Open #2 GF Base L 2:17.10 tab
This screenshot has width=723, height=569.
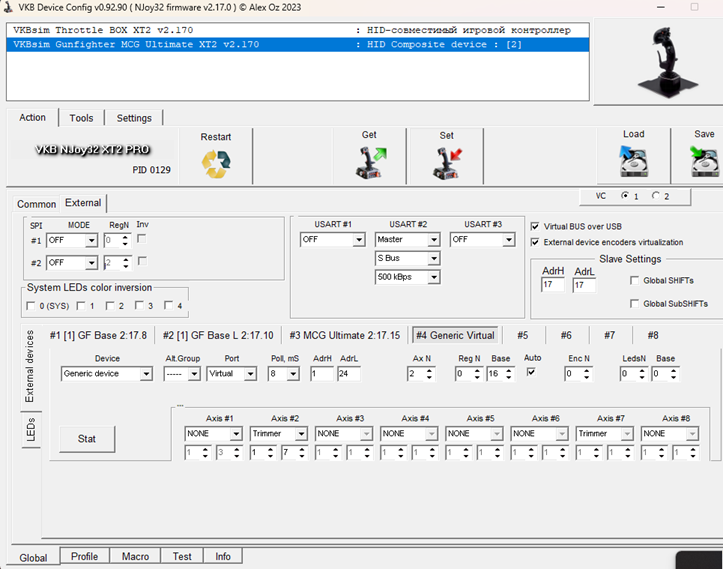[218, 335]
